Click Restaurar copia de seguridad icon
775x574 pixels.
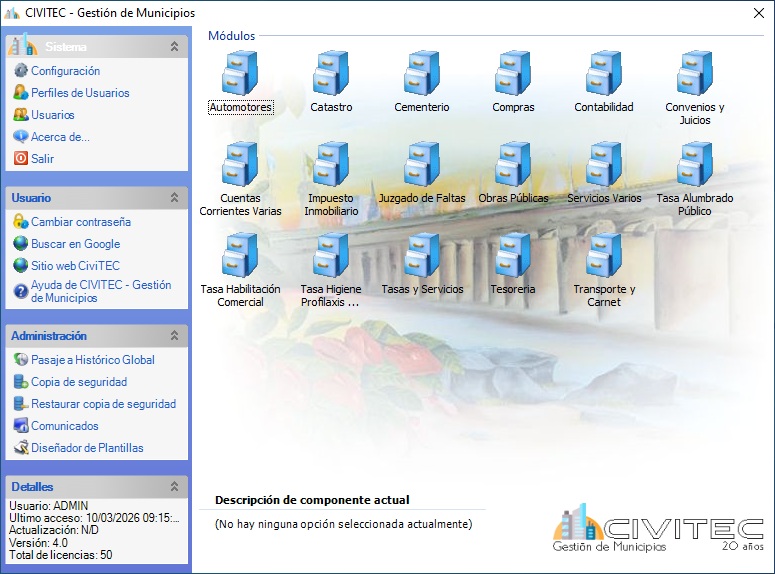[21, 403]
